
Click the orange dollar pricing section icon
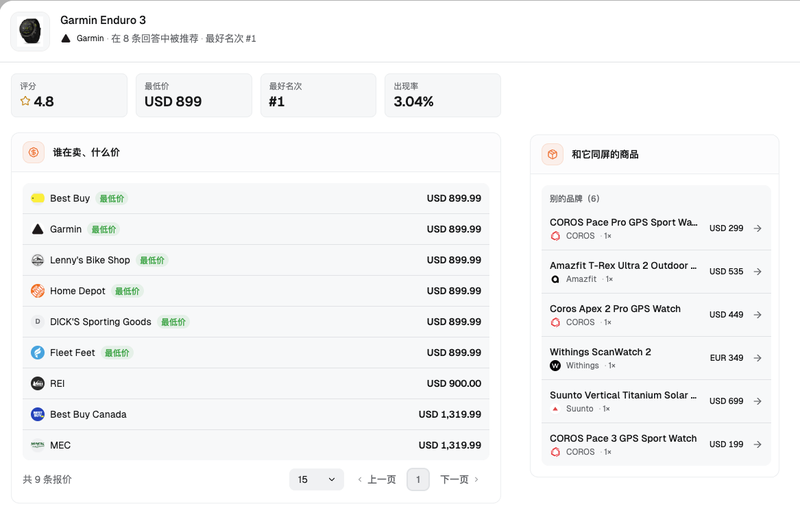coord(33,152)
